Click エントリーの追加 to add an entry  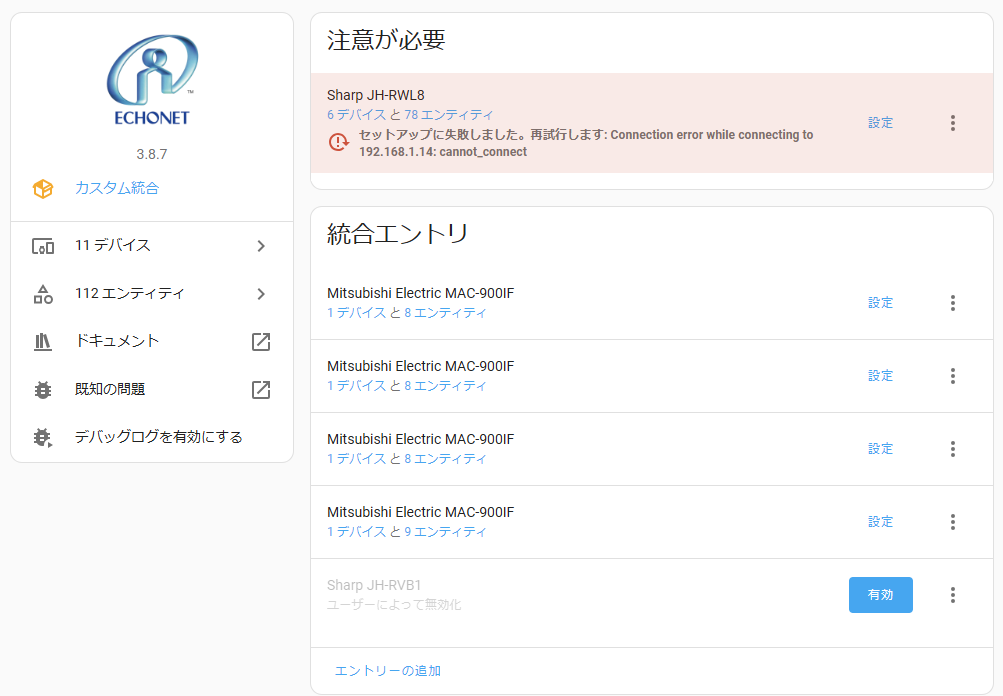coord(388,670)
